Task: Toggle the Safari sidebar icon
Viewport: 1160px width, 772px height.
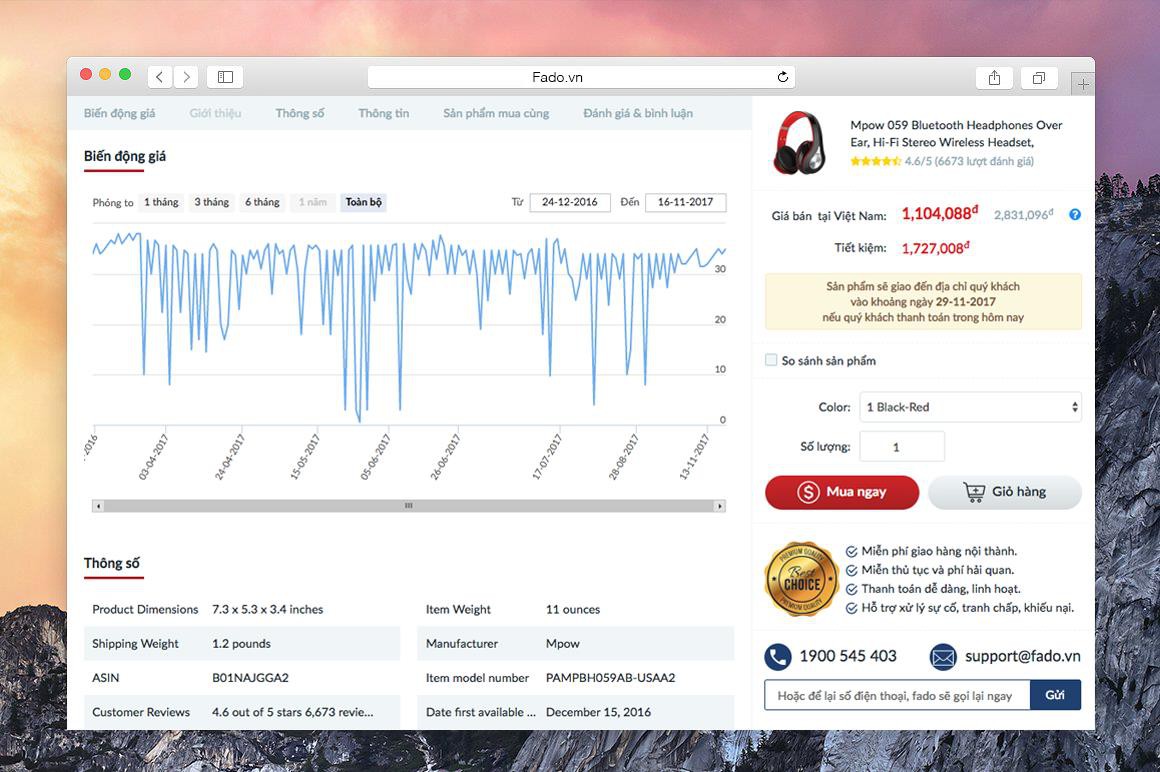Action: [x=226, y=77]
